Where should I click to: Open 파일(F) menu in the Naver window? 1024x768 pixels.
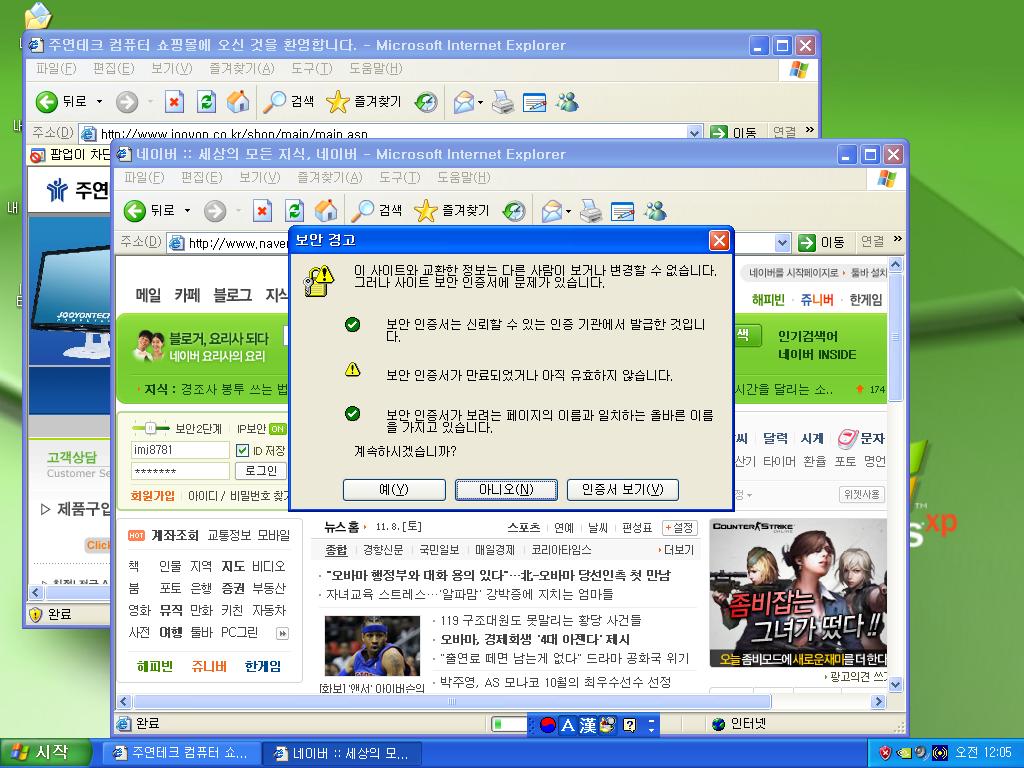[144, 178]
